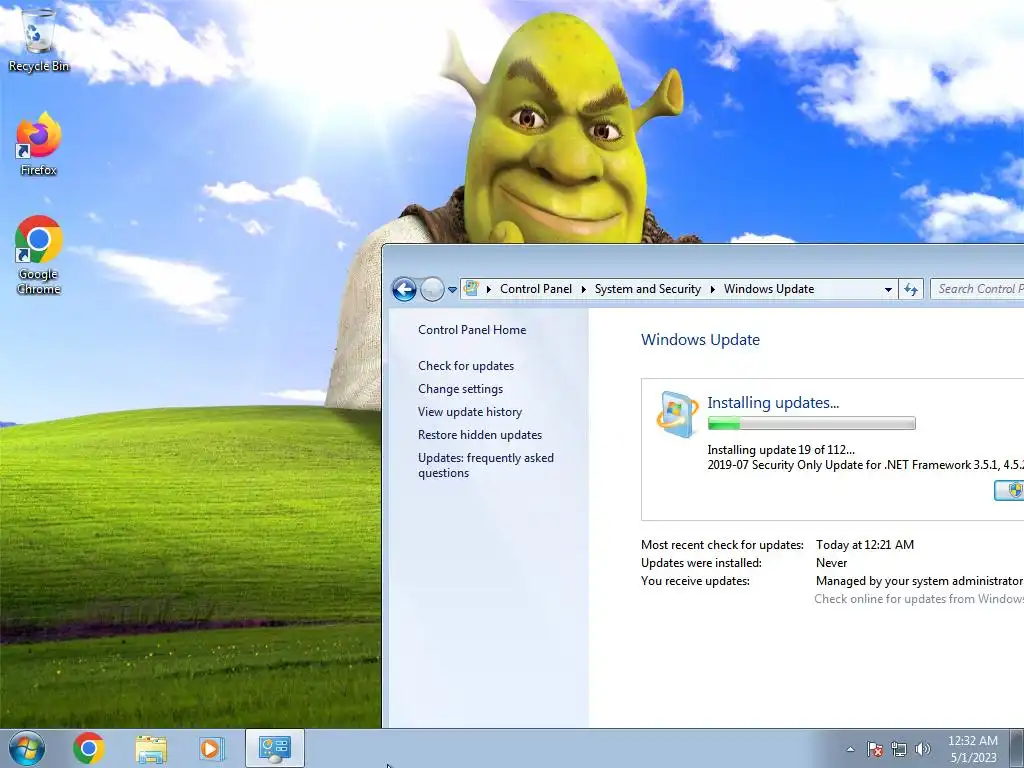Viewport: 1024px width, 768px height.
Task: Open taskbar clock showing 12:32 AM
Action: click(972, 749)
